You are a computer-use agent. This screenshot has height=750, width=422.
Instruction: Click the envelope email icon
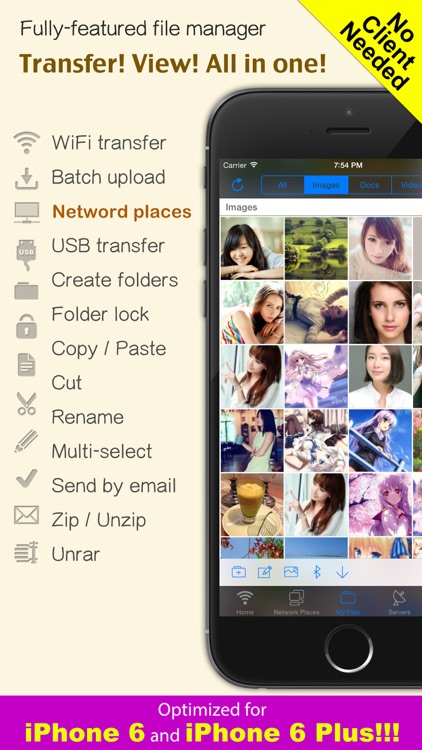pyautogui.click(x=26, y=515)
